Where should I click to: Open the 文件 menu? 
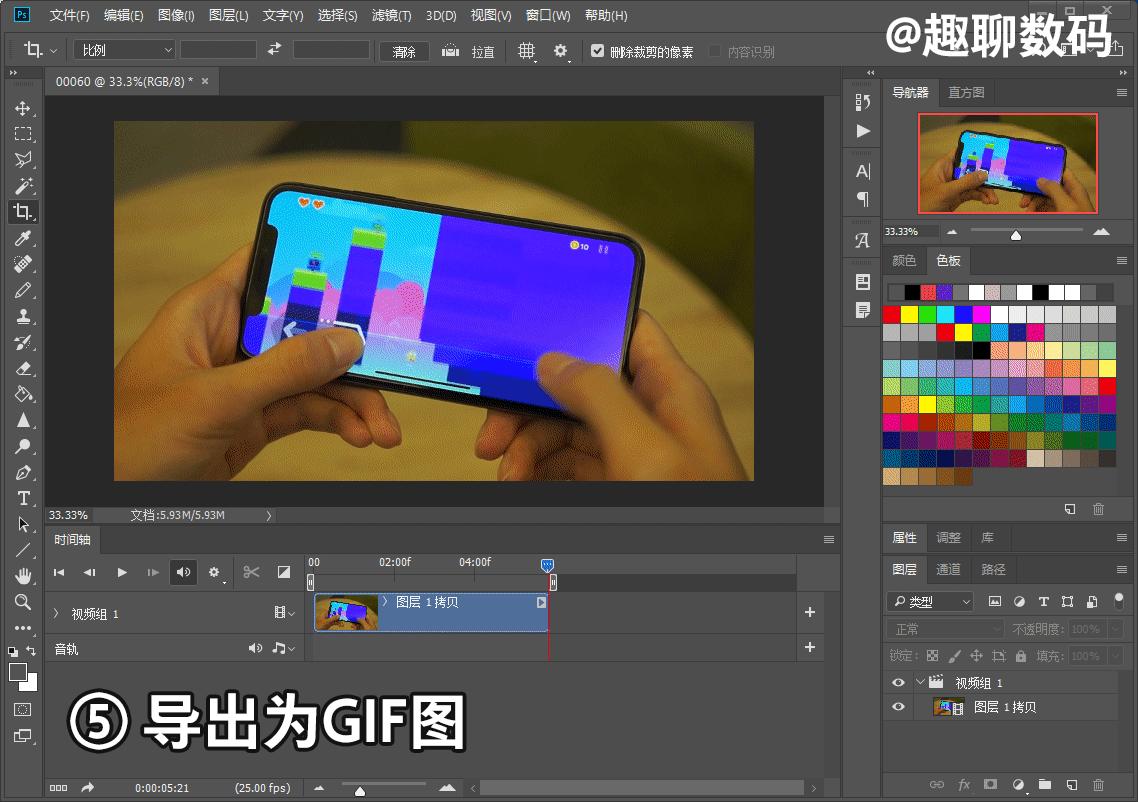(x=68, y=15)
